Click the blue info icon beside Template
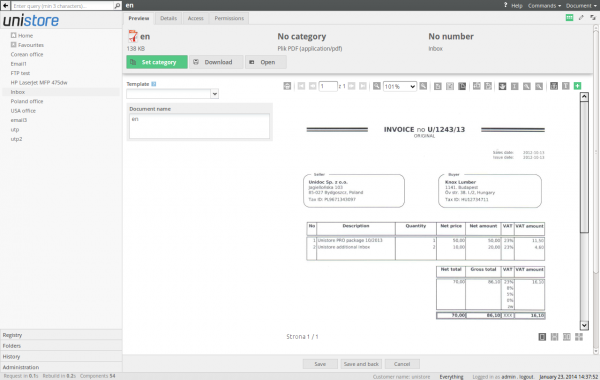600x380 pixels. click(x=154, y=84)
